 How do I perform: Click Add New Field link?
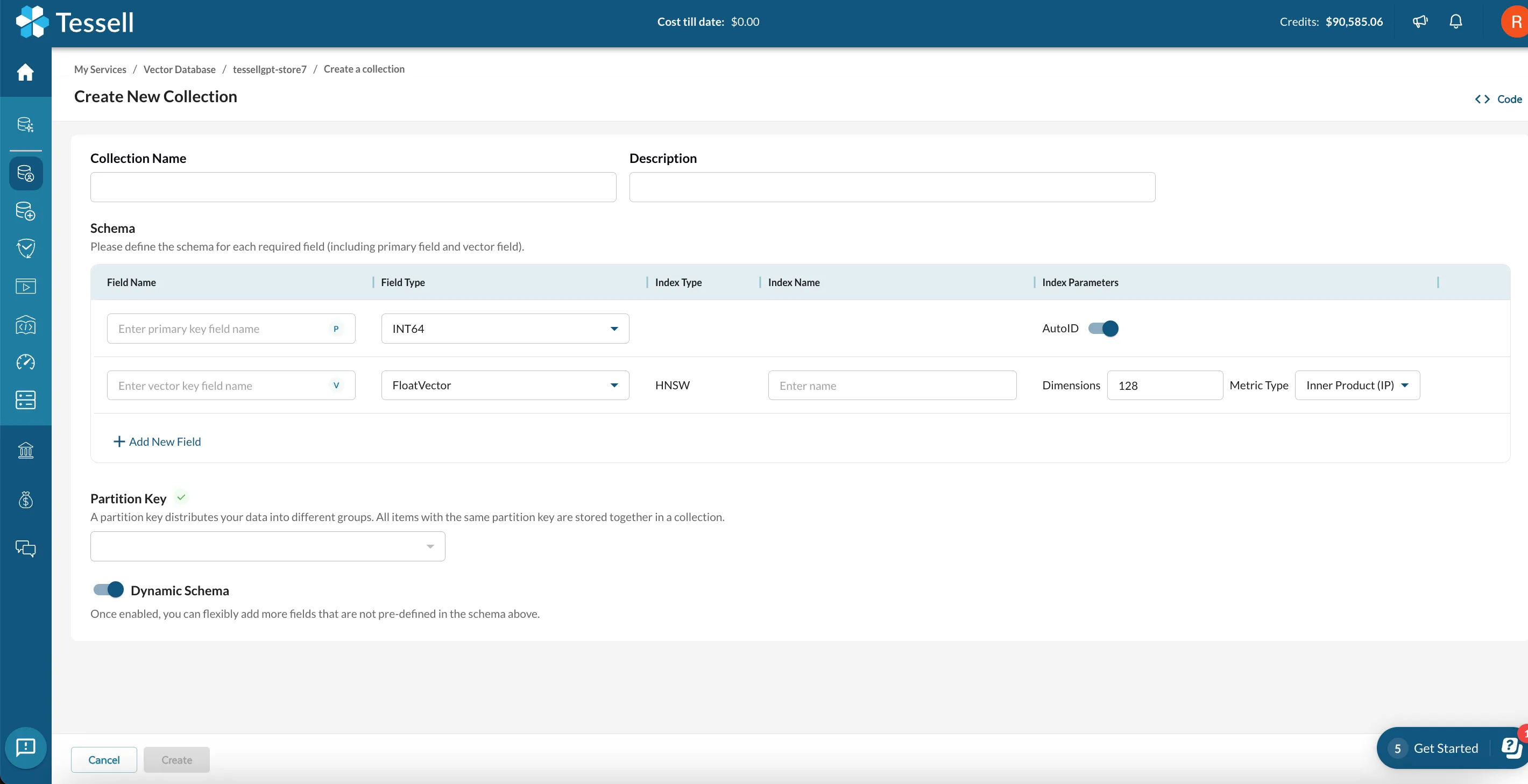pos(157,442)
